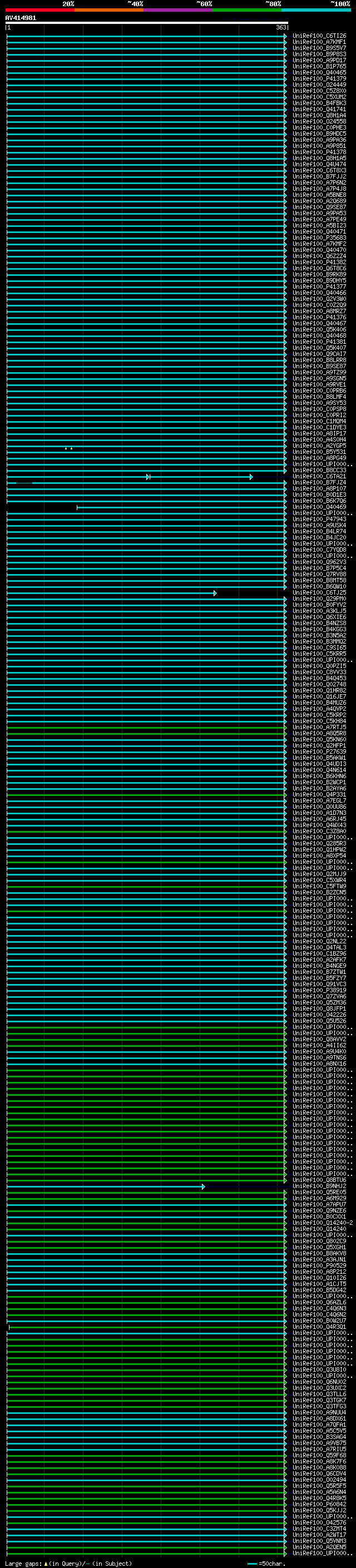Select hit UniRef100_A8P107
Viewport: 356px width, 1568px height.
(x=319, y=489)
